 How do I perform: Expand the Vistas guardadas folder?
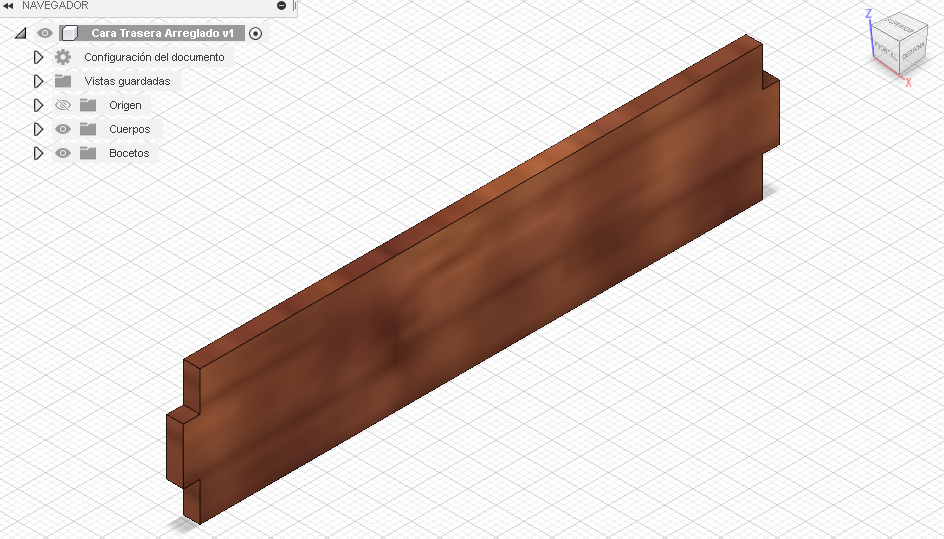pos(39,81)
